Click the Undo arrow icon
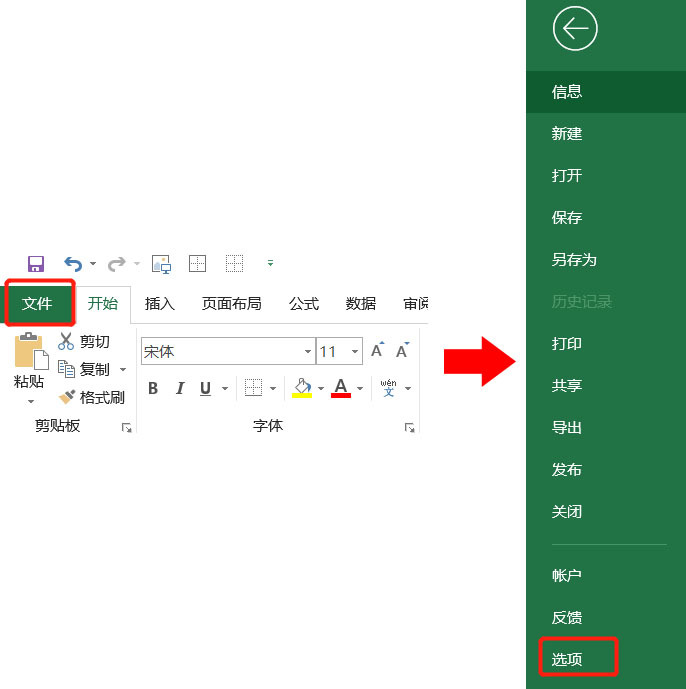 tap(73, 264)
